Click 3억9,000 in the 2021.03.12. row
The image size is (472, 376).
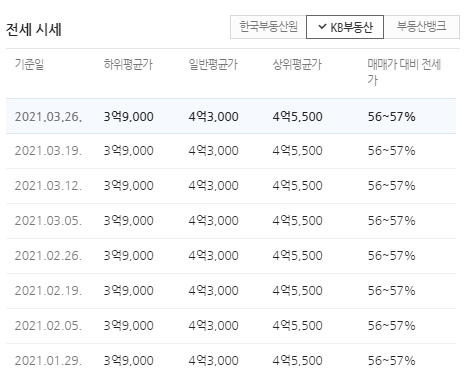[129, 186]
